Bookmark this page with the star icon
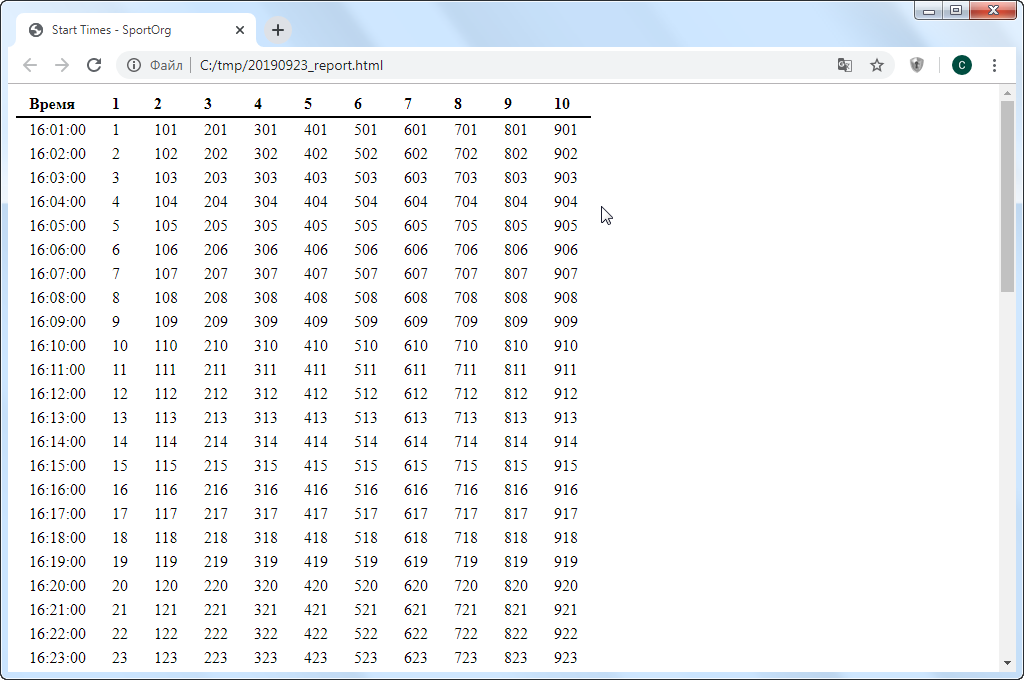 click(877, 65)
